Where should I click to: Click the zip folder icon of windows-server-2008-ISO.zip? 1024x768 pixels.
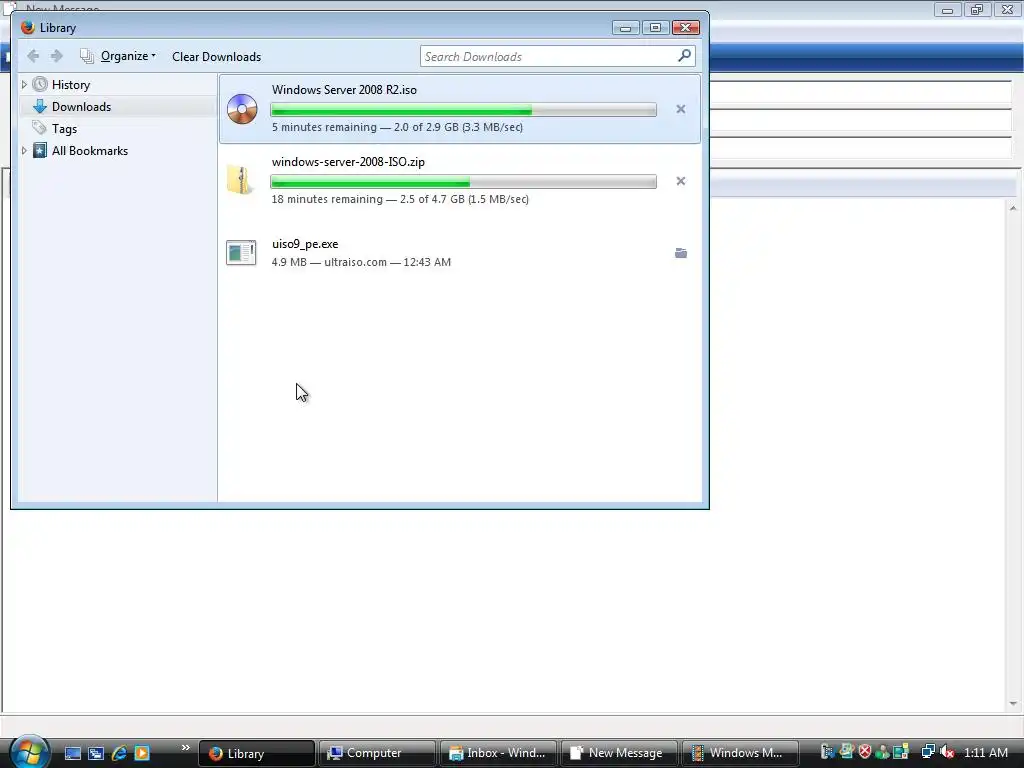[x=241, y=180]
